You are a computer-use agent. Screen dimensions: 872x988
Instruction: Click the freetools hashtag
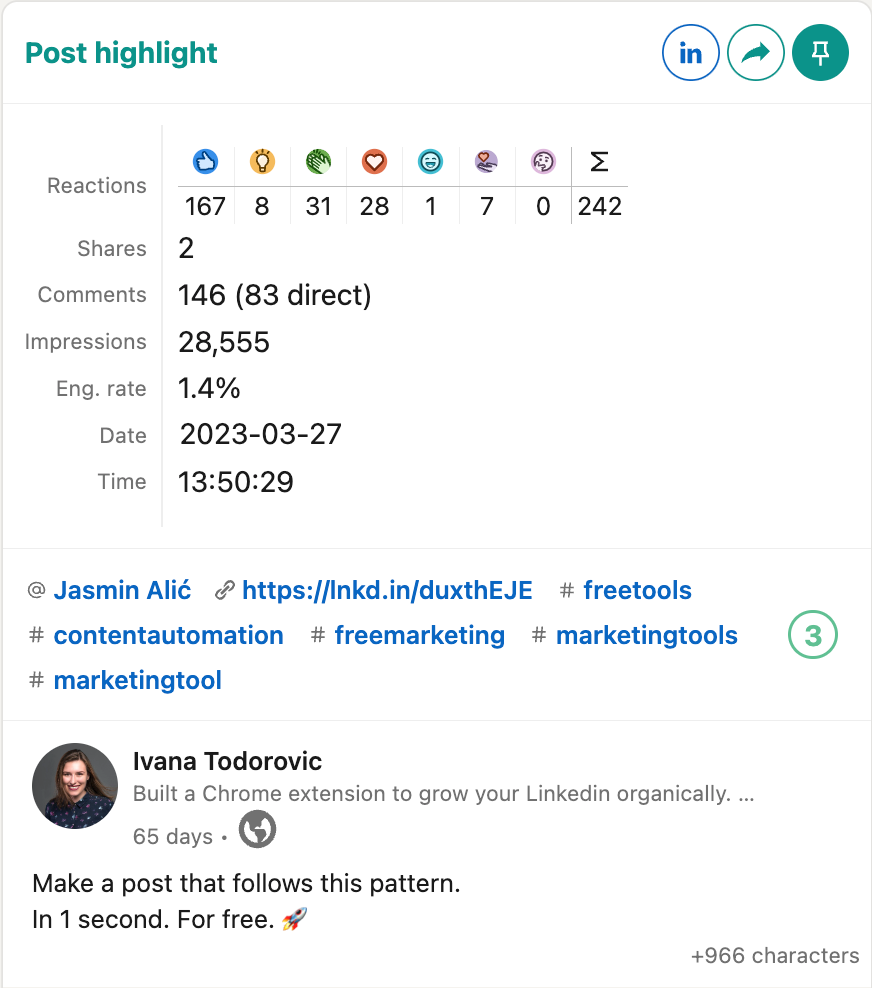(x=637, y=590)
